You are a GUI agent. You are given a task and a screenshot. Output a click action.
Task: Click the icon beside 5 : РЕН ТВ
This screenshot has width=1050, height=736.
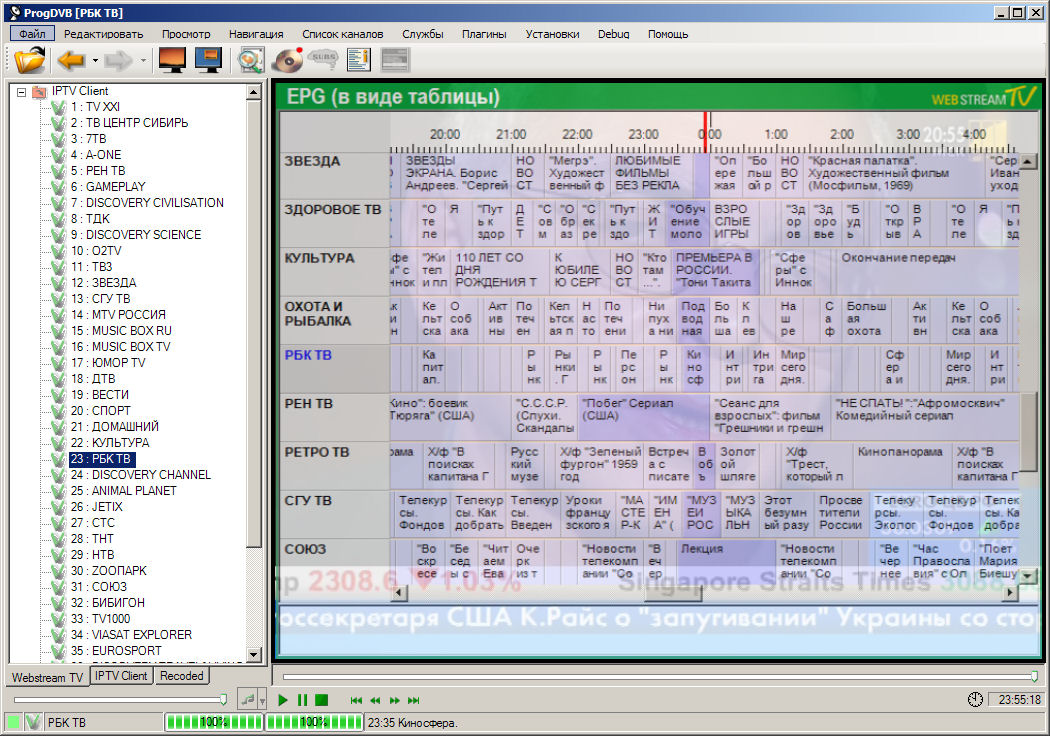pos(58,171)
